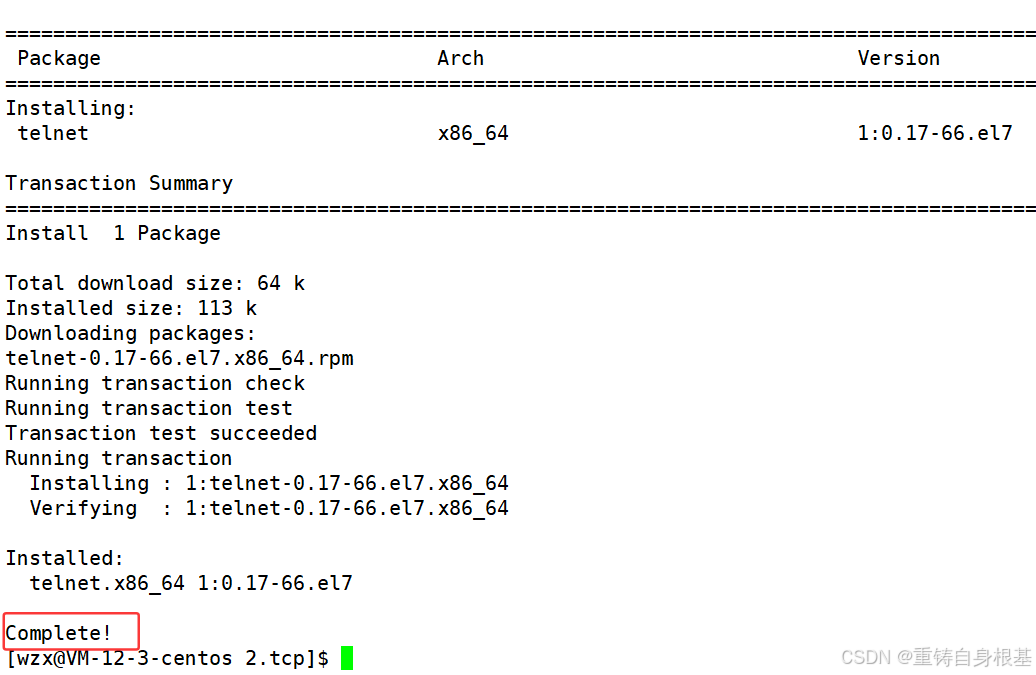Click the CSDN author watermark
The height and width of the screenshot is (675, 1036).
936,657
